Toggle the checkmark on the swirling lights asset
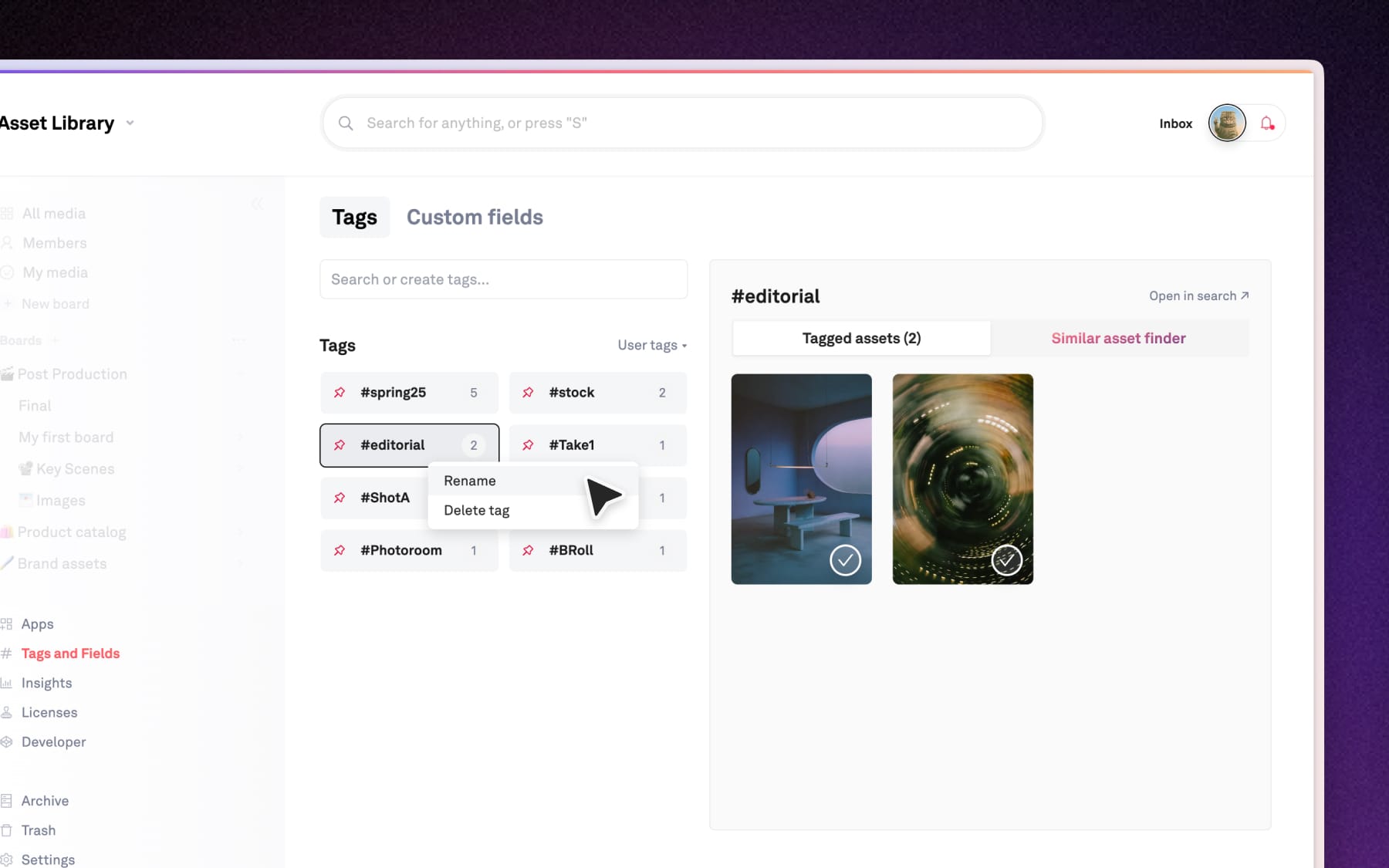1389x868 pixels. point(1006,560)
